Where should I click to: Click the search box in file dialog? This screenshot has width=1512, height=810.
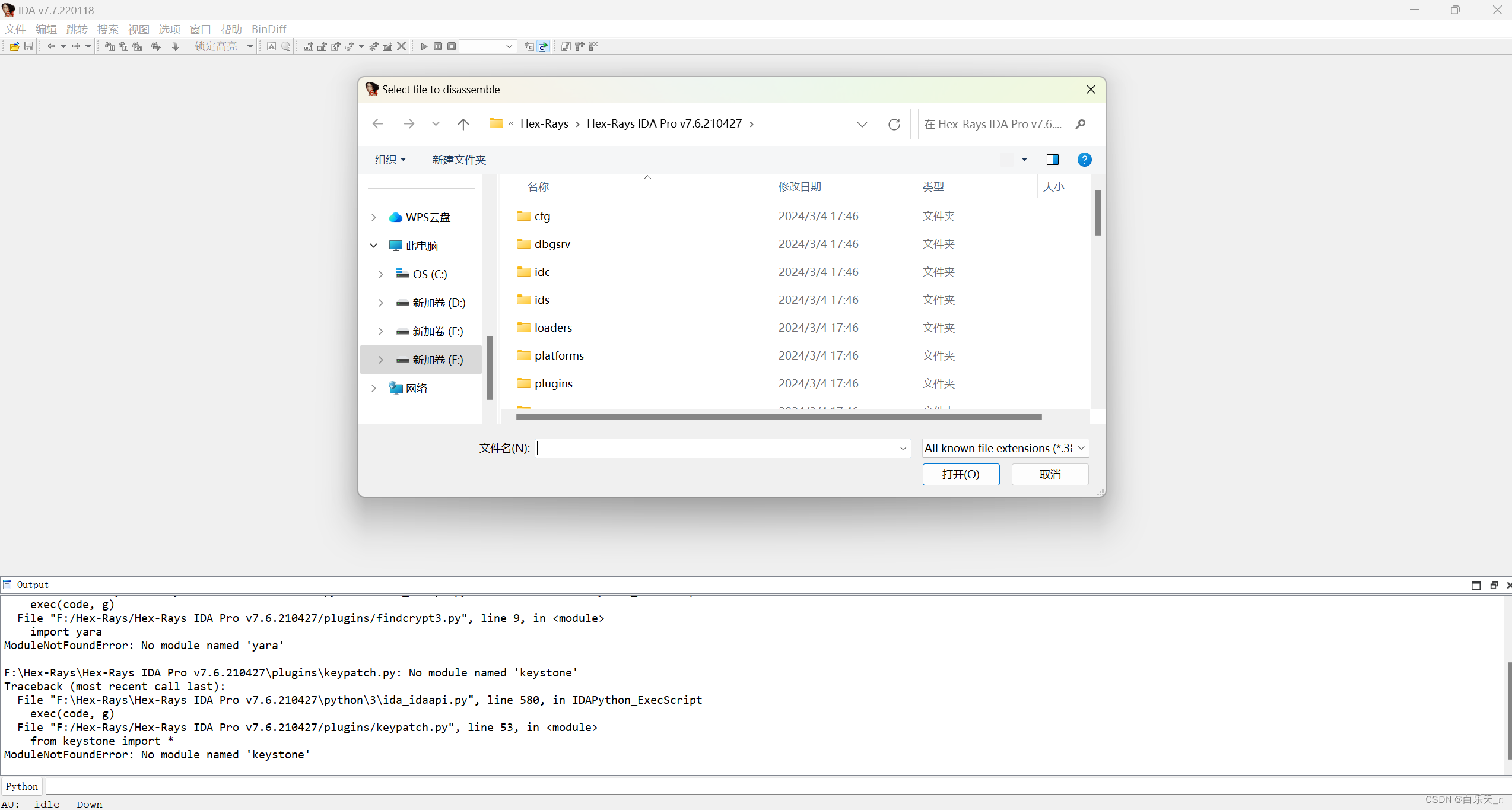tap(1008, 124)
